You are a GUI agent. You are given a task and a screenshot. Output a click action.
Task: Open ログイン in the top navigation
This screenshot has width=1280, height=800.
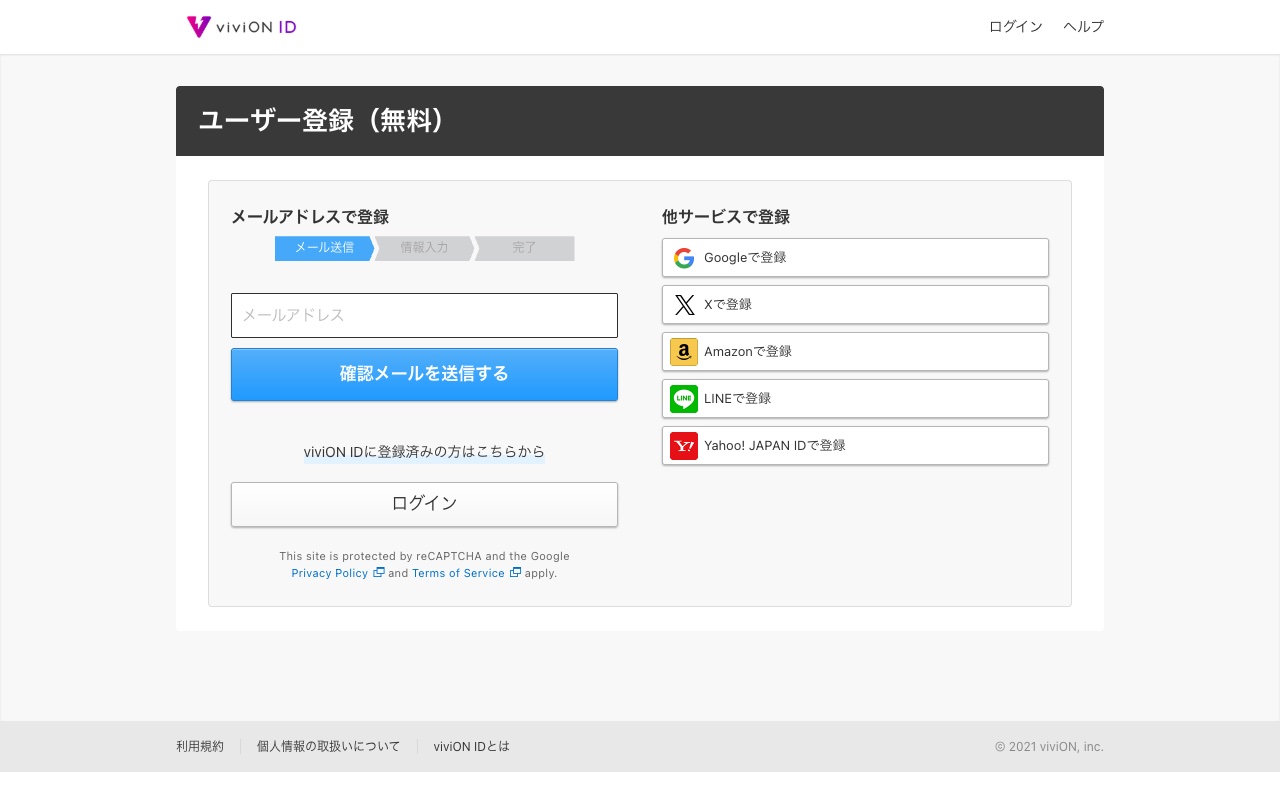pos(1015,27)
